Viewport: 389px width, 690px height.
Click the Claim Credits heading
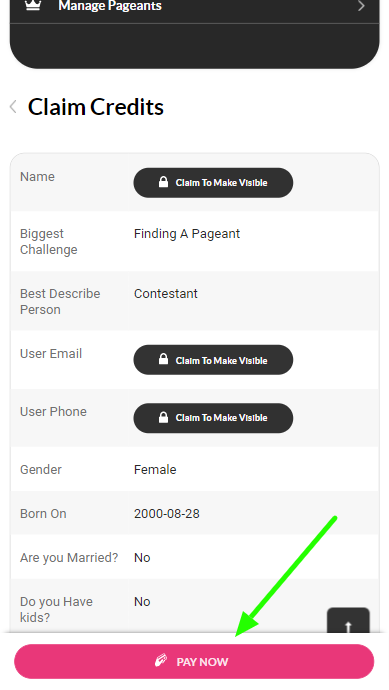95,107
